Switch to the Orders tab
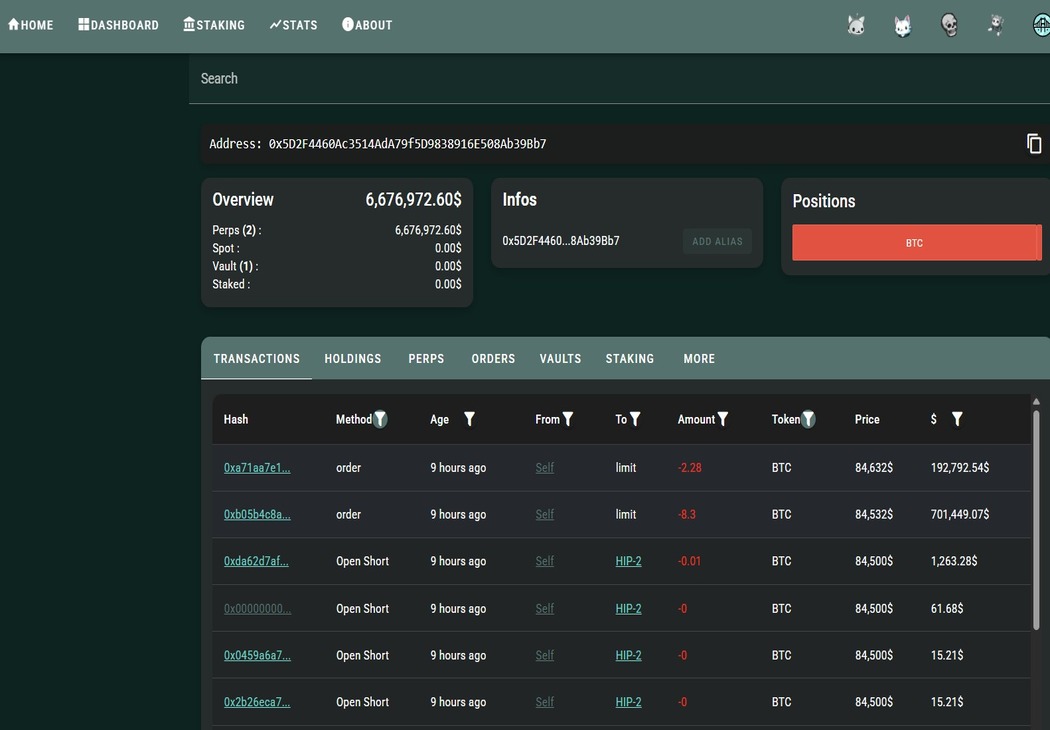 (493, 359)
